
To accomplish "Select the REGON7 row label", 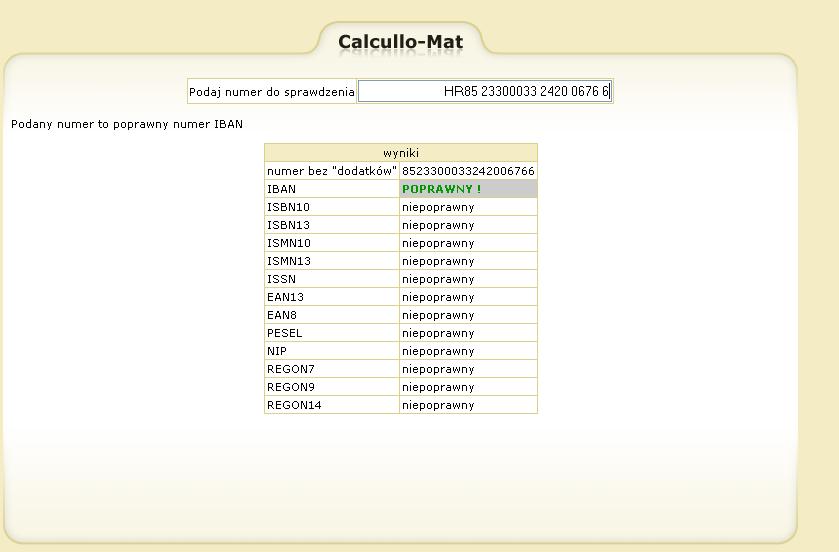I will 291,369.
